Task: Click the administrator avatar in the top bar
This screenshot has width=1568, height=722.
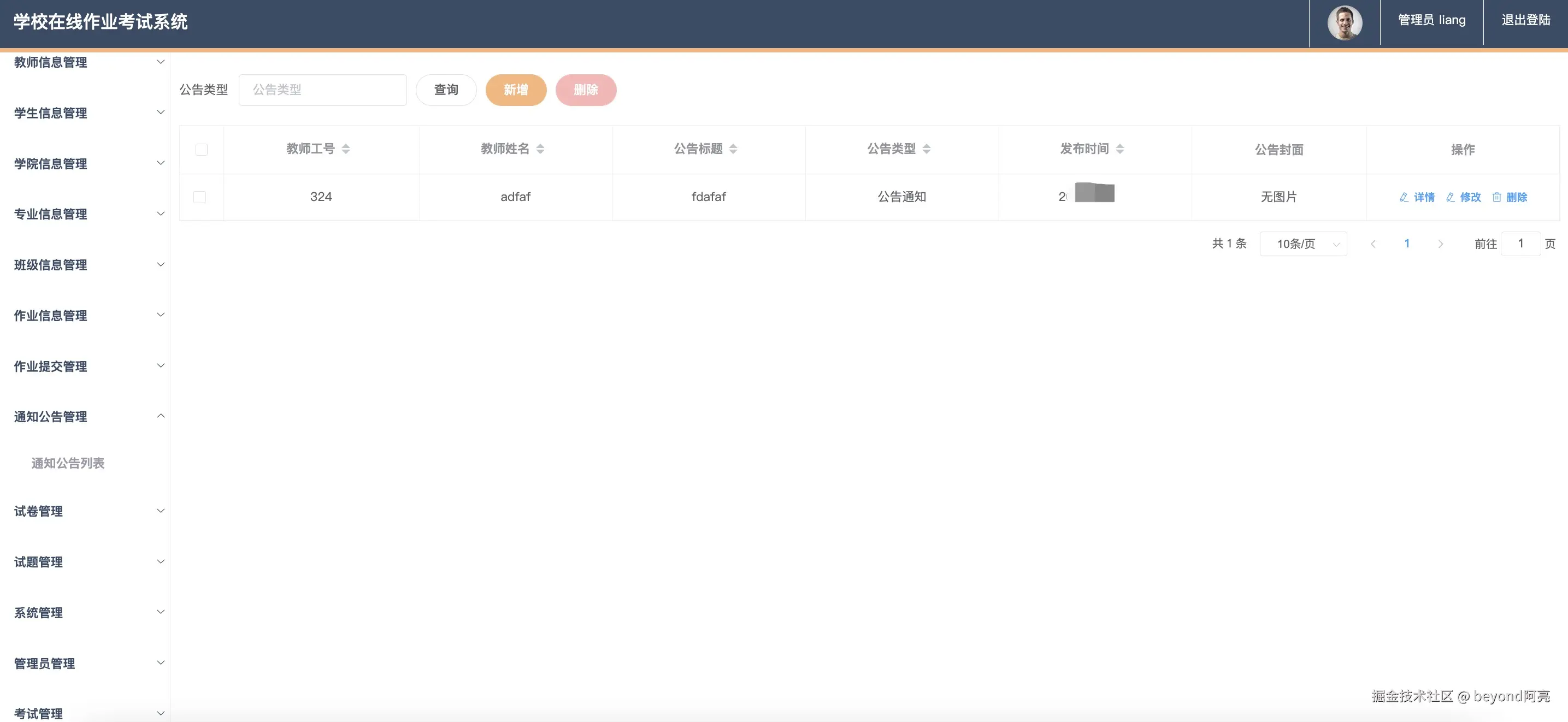Action: pos(1345,22)
